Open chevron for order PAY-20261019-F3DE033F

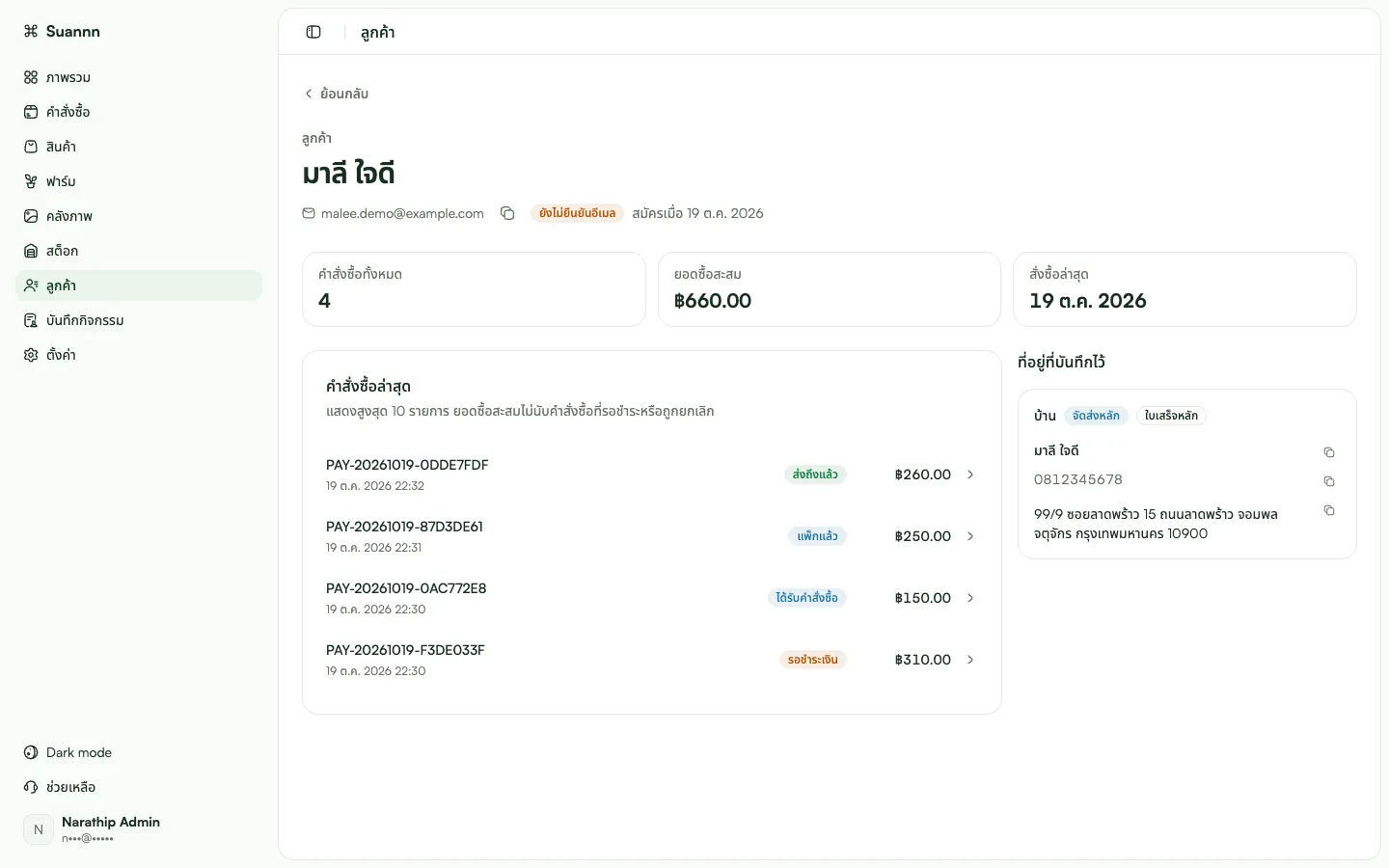pos(970,660)
